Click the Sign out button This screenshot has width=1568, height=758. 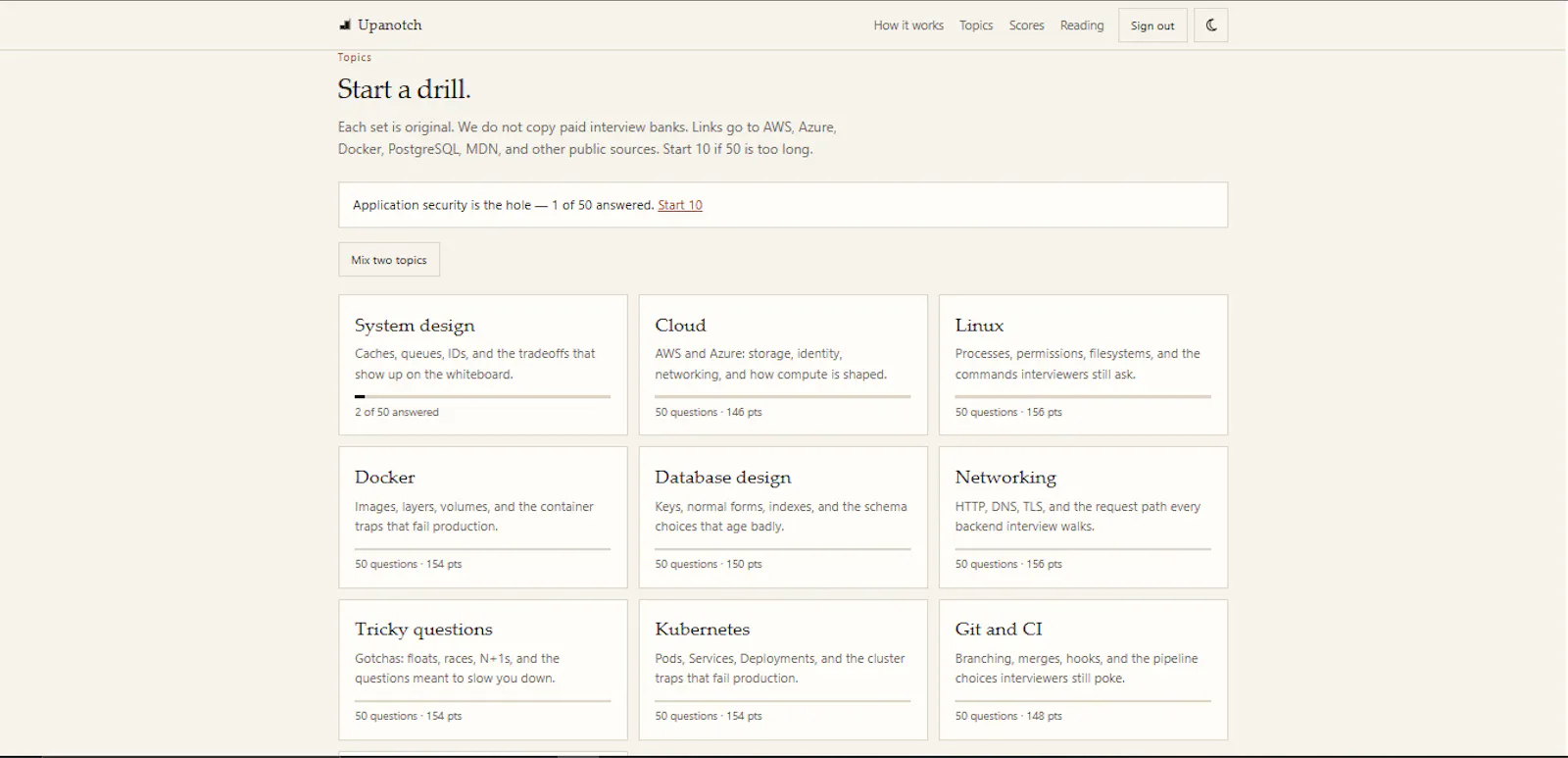point(1152,25)
